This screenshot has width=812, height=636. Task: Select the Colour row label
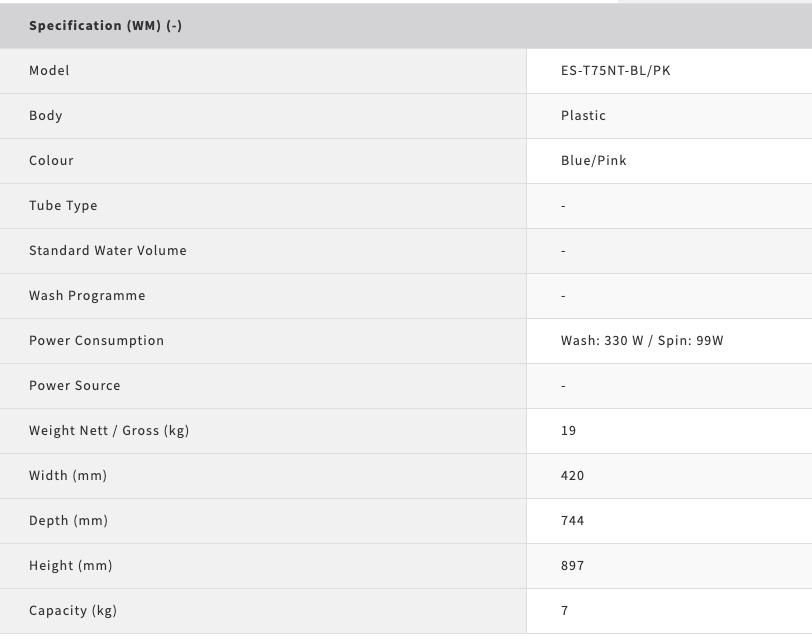[51, 161]
